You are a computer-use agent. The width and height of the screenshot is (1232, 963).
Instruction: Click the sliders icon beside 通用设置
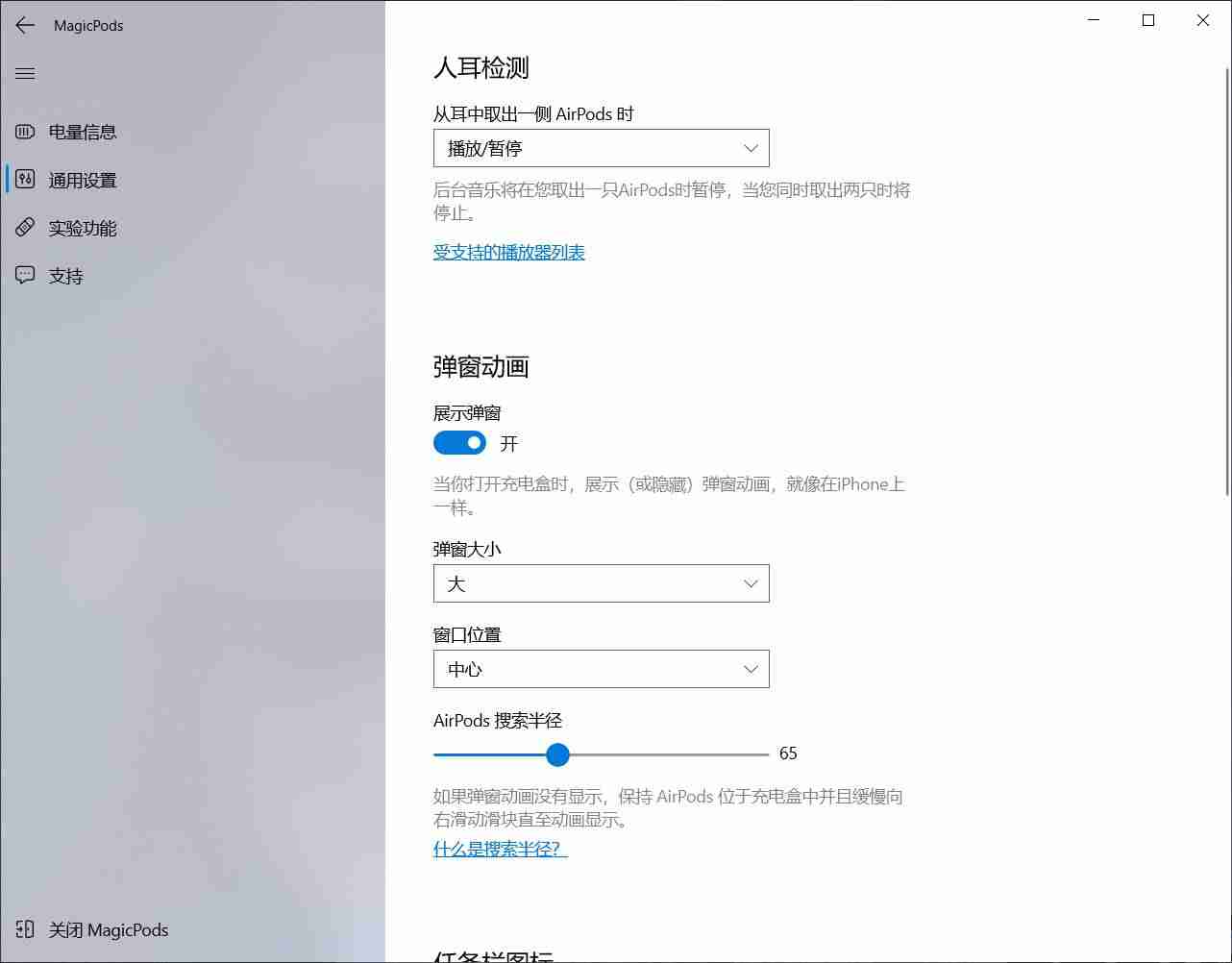25,180
